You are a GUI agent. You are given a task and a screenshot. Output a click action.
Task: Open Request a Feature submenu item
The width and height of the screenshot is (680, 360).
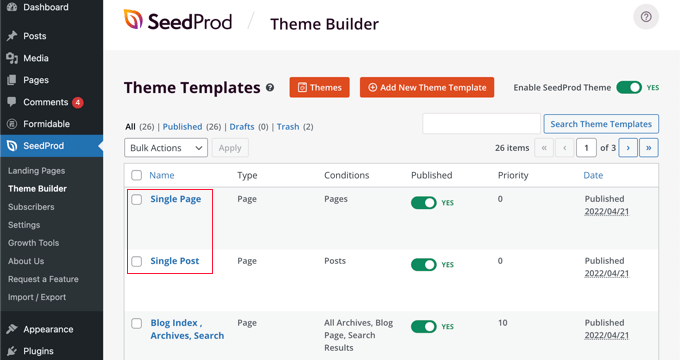43,279
